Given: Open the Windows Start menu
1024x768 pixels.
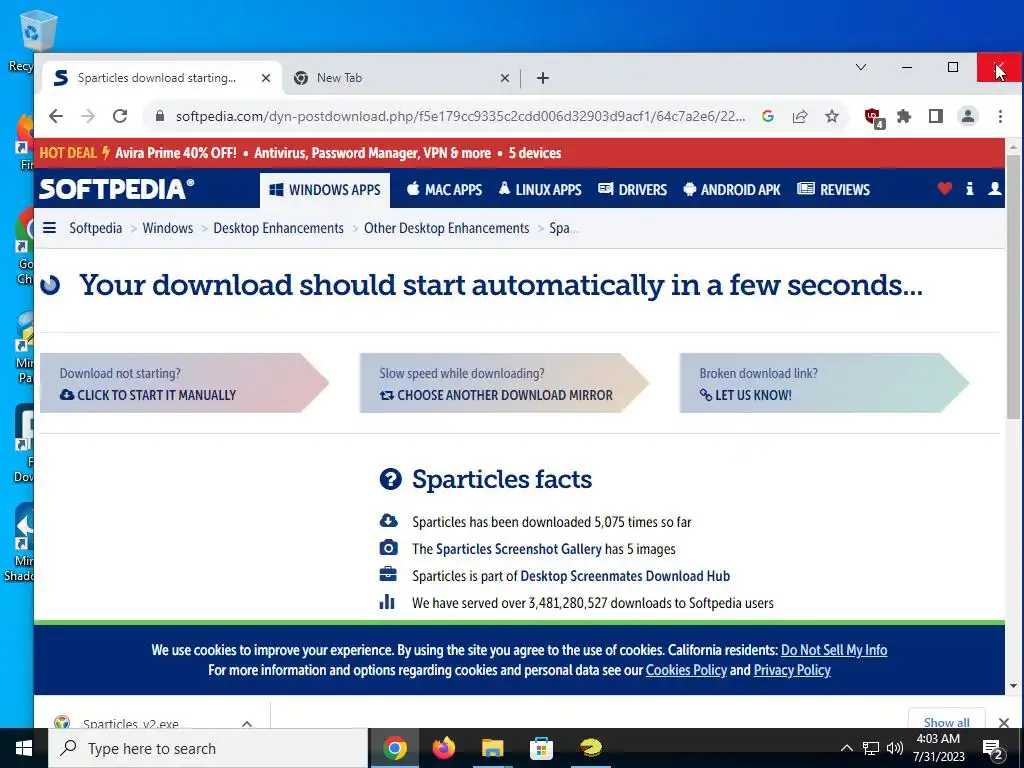Looking at the screenshot, I should click(x=24, y=748).
